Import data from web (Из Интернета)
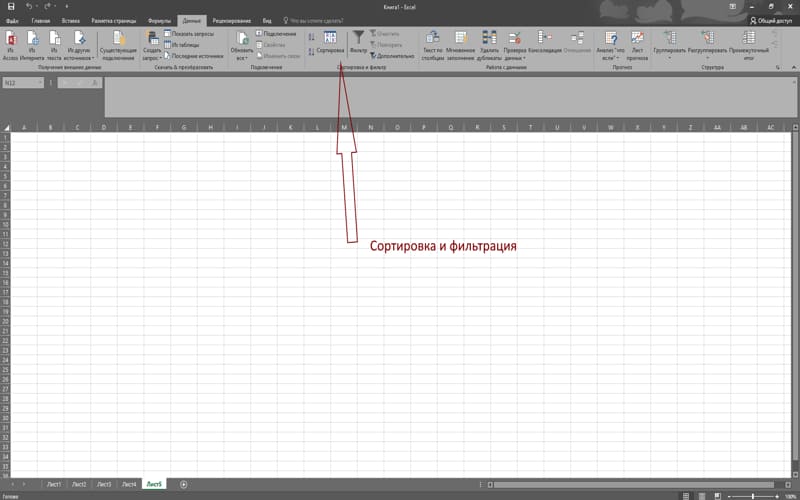Screen dimensions: 800x500 tap(32, 45)
